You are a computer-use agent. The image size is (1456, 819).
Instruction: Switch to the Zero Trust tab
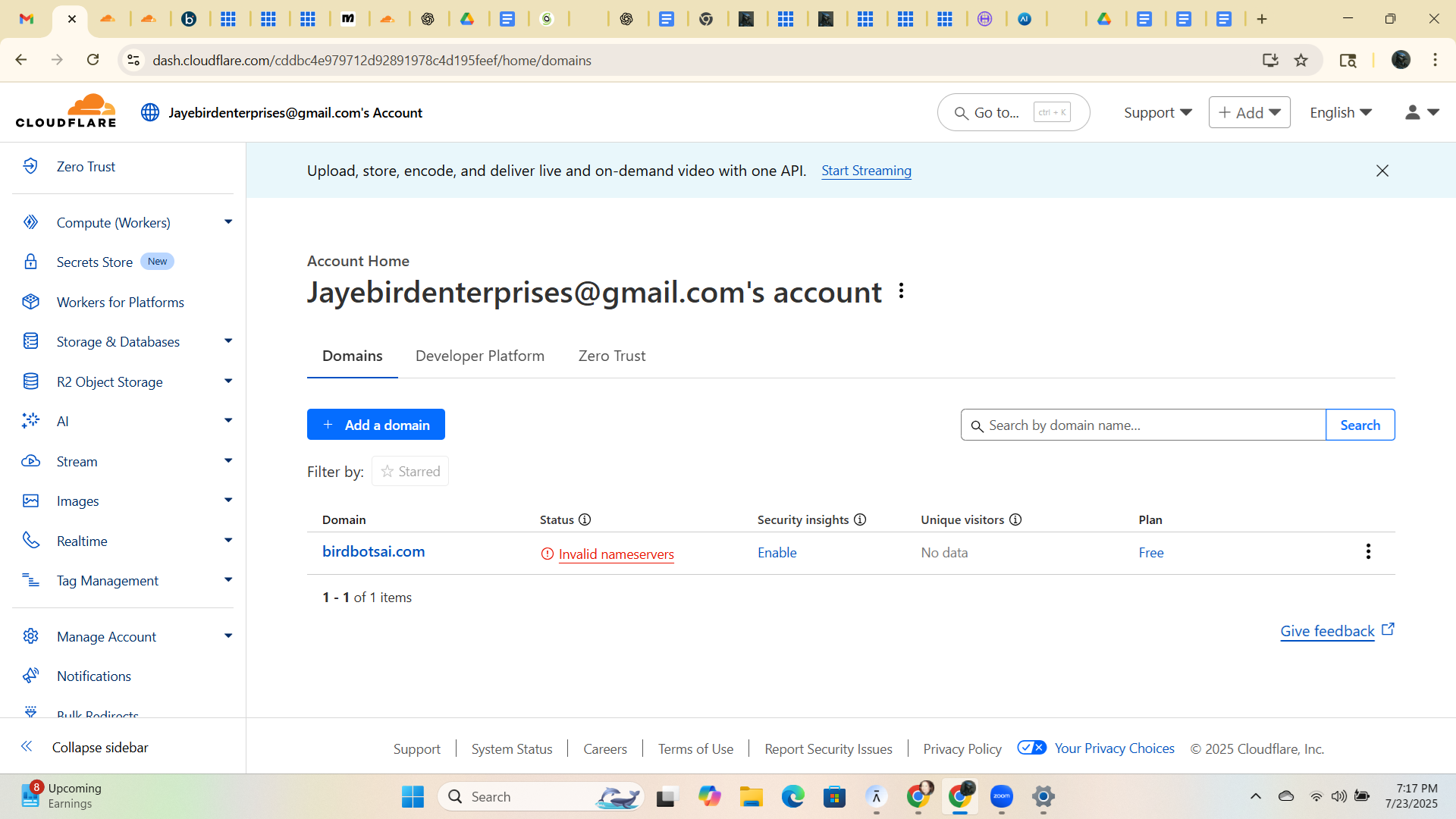click(x=611, y=356)
